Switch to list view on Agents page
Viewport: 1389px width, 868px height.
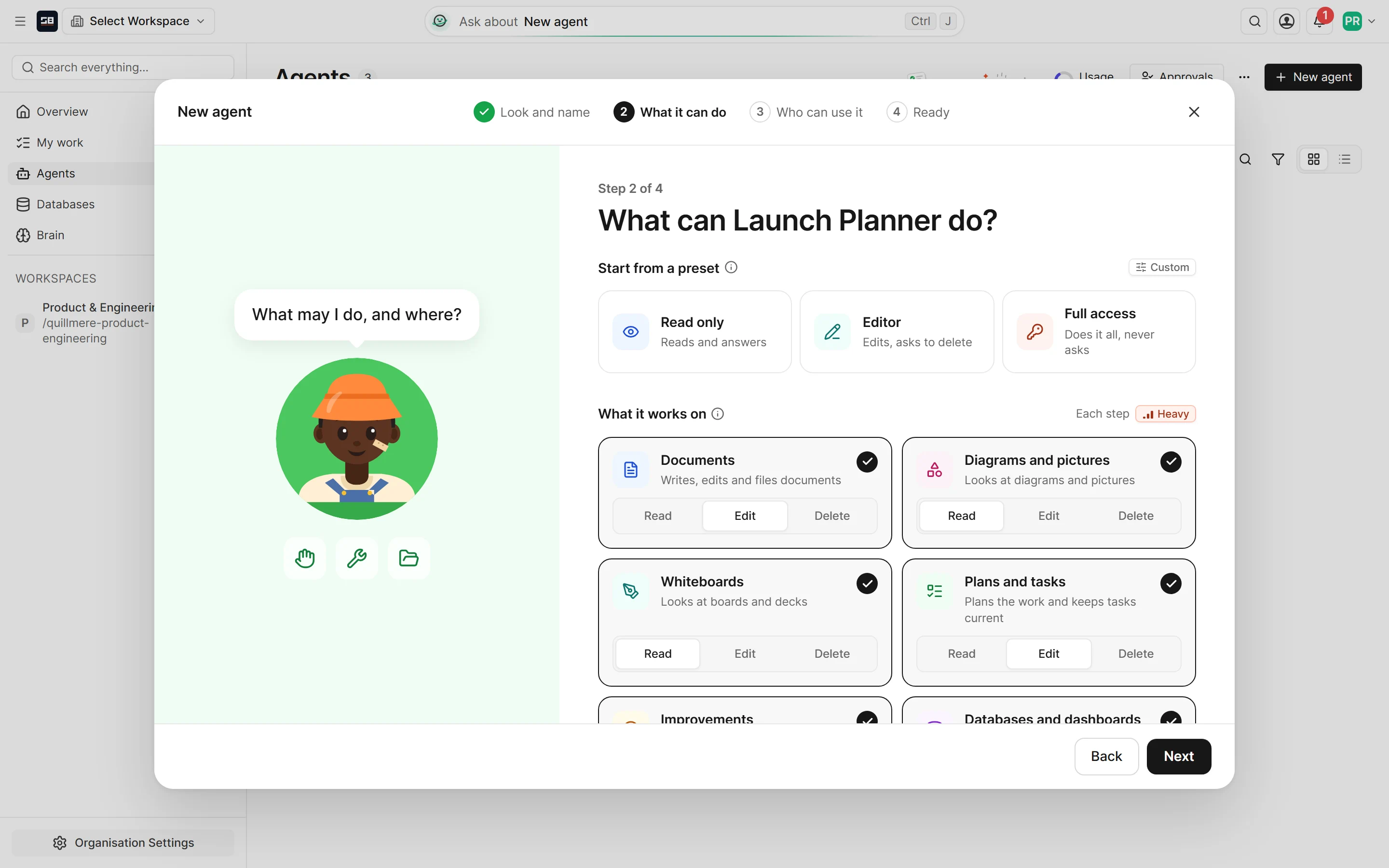[1345, 159]
